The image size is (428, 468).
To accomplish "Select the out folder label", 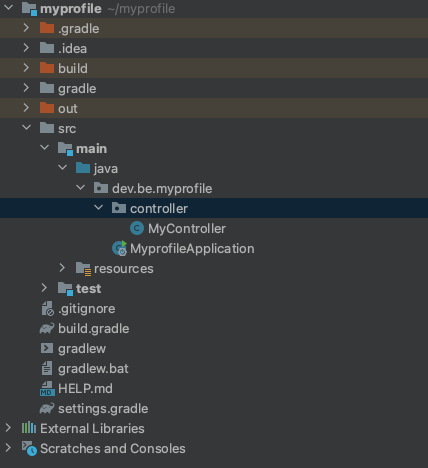I will (68, 109).
